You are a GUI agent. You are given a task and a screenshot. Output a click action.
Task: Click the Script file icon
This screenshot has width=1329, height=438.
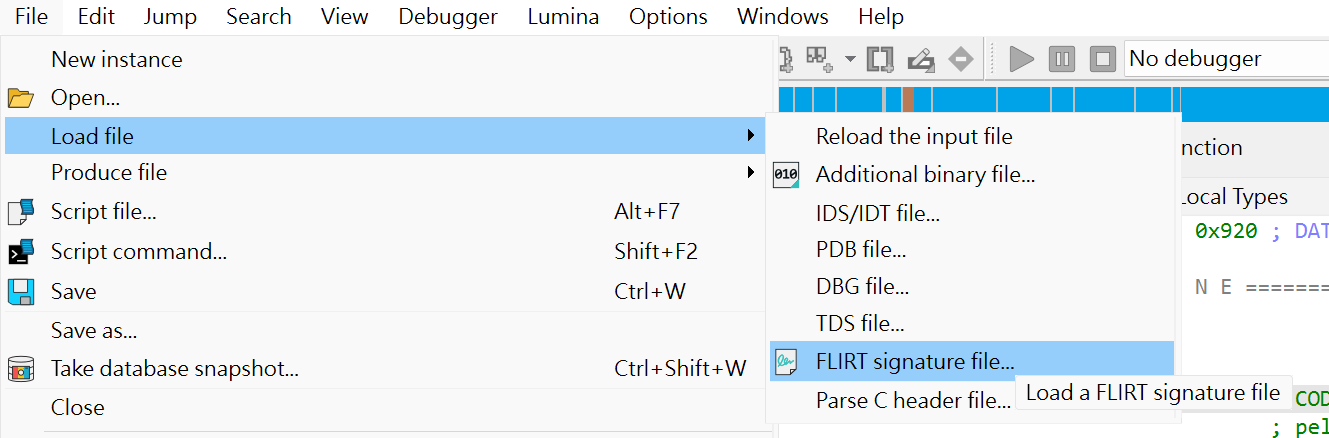21,212
